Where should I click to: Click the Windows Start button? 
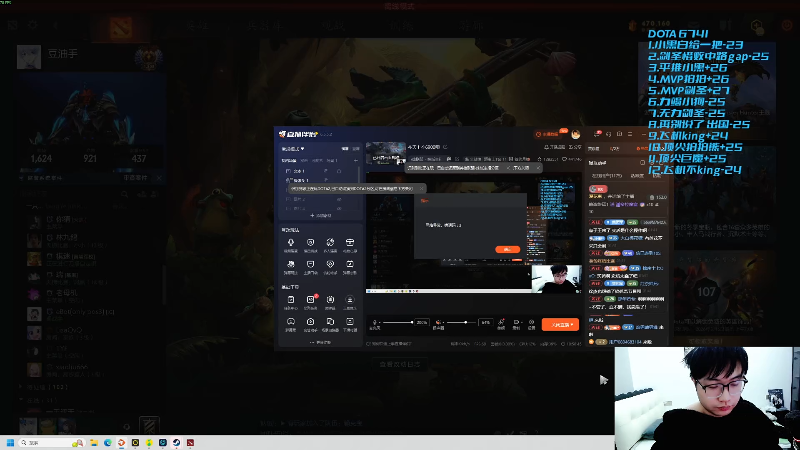click(x=10, y=442)
